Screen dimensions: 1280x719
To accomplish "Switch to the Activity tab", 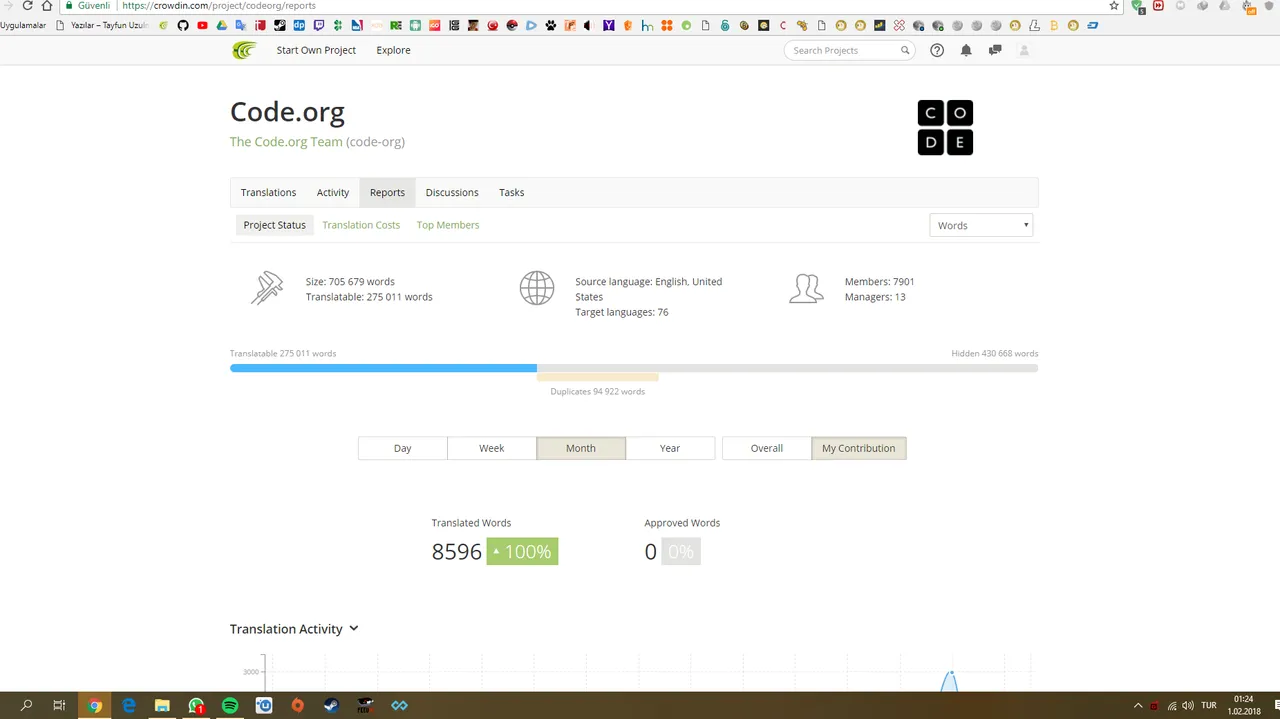I will pyautogui.click(x=333, y=192).
